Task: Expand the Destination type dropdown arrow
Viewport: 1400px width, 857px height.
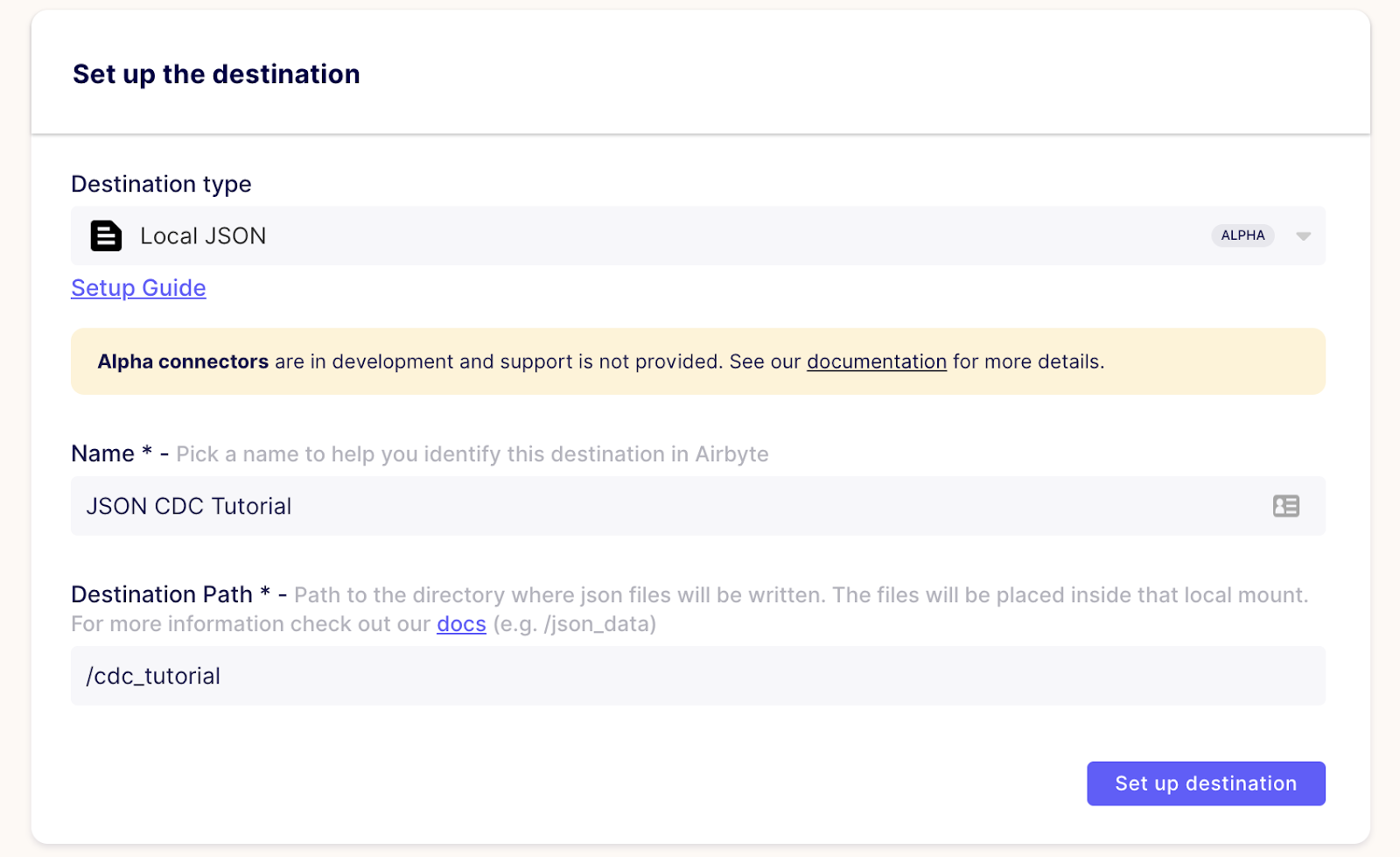Action: 1303,235
